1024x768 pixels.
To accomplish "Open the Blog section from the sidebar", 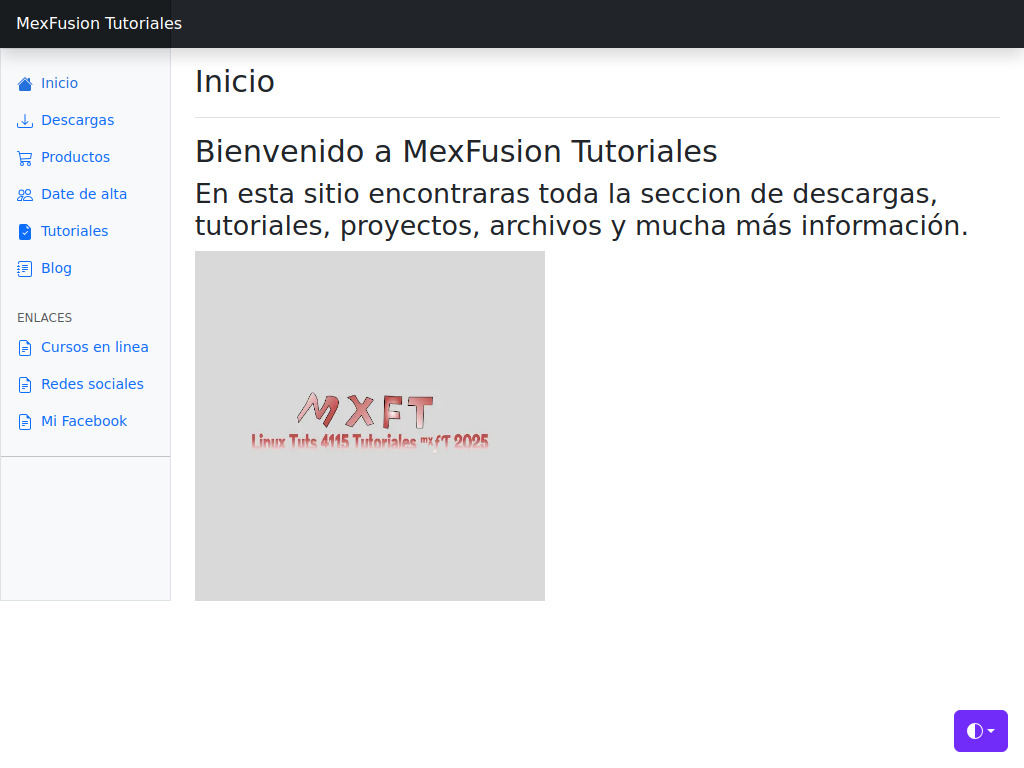I will coord(55,268).
